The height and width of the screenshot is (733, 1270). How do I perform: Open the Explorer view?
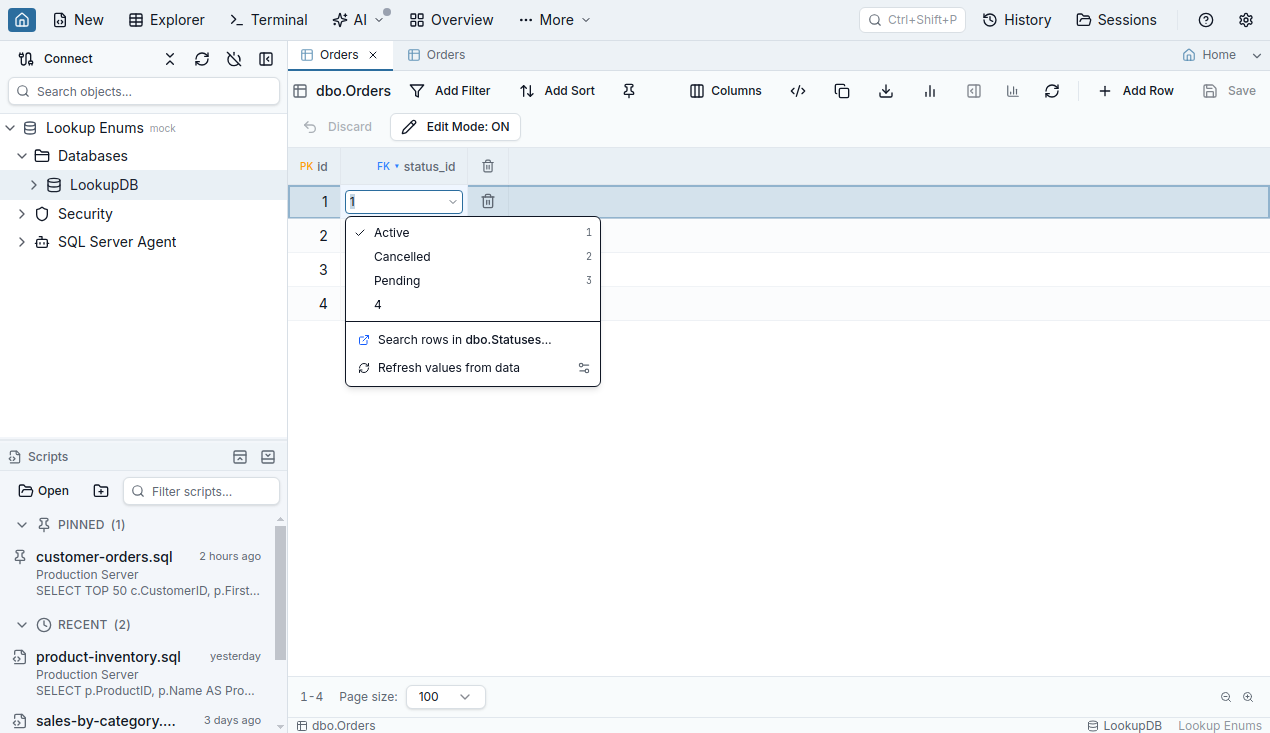tap(167, 20)
